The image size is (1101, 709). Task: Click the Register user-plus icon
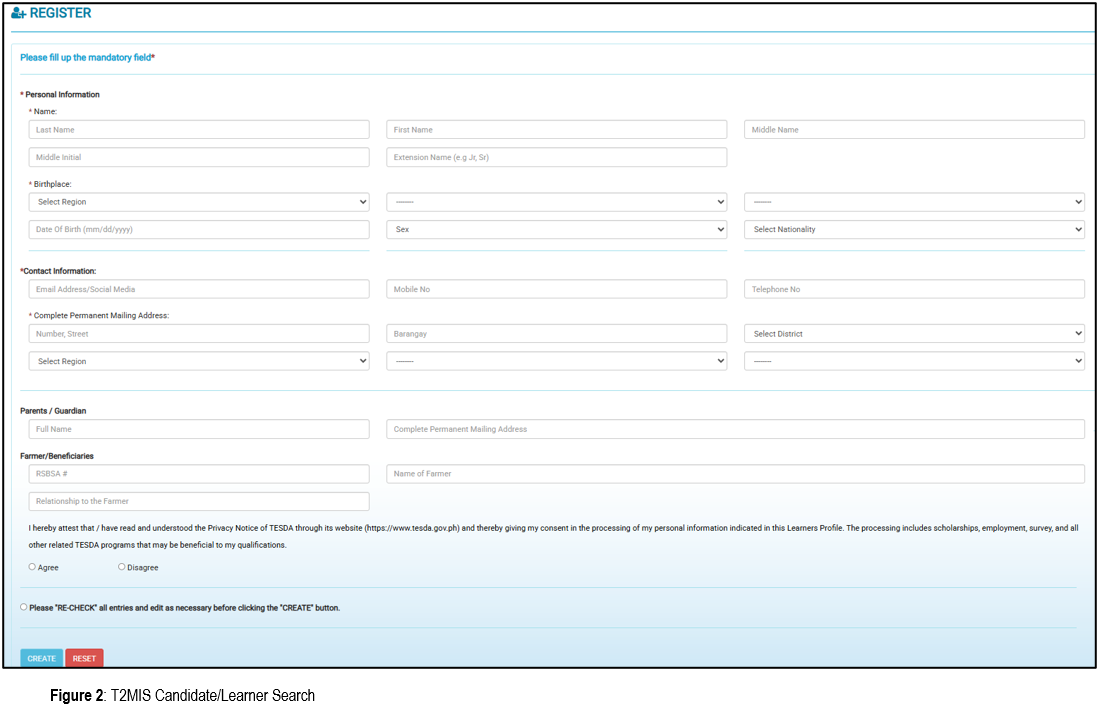pyautogui.click(x=18, y=13)
